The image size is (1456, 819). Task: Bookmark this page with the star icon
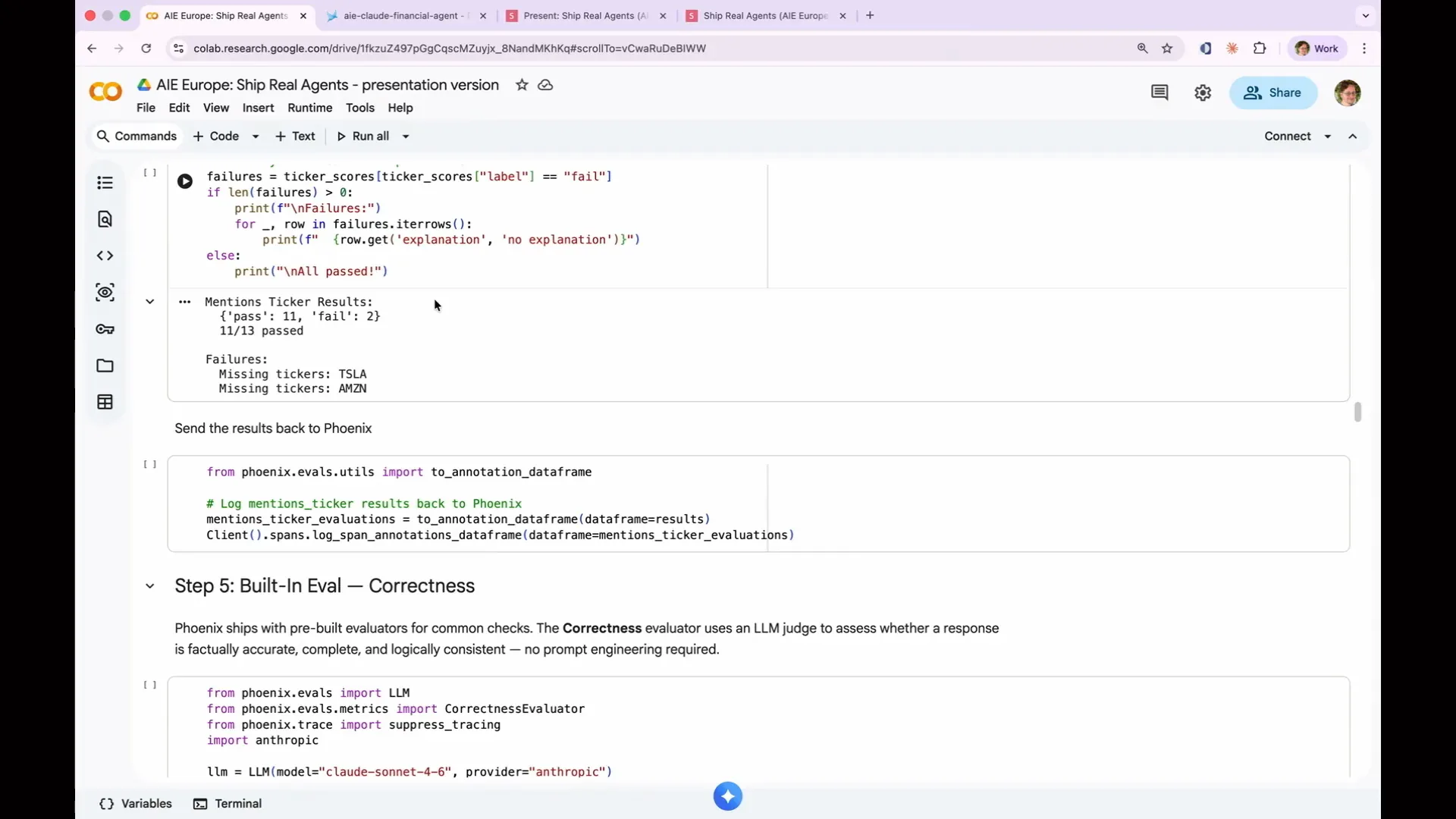coord(1167,49)
